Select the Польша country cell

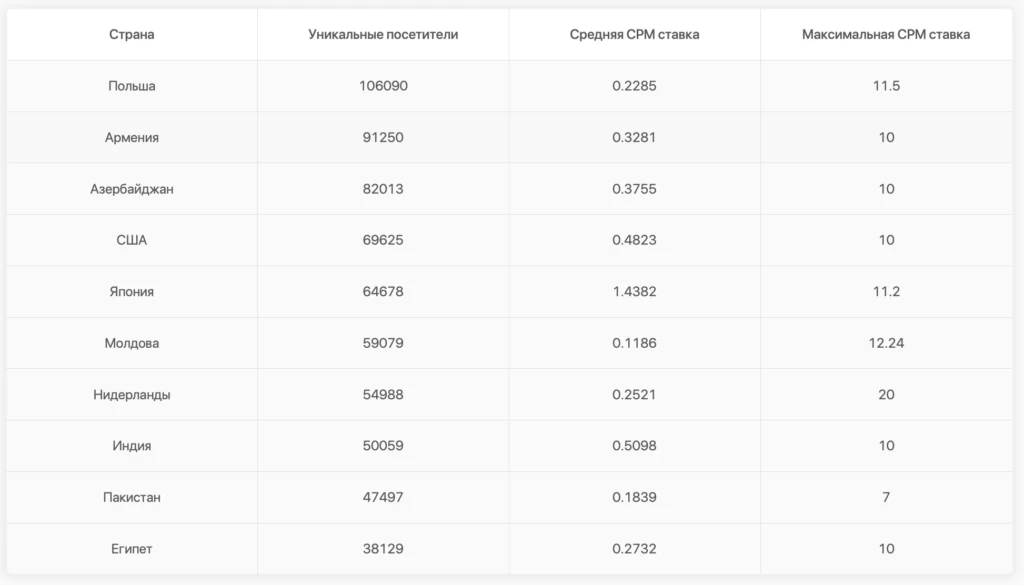(131, 86)
